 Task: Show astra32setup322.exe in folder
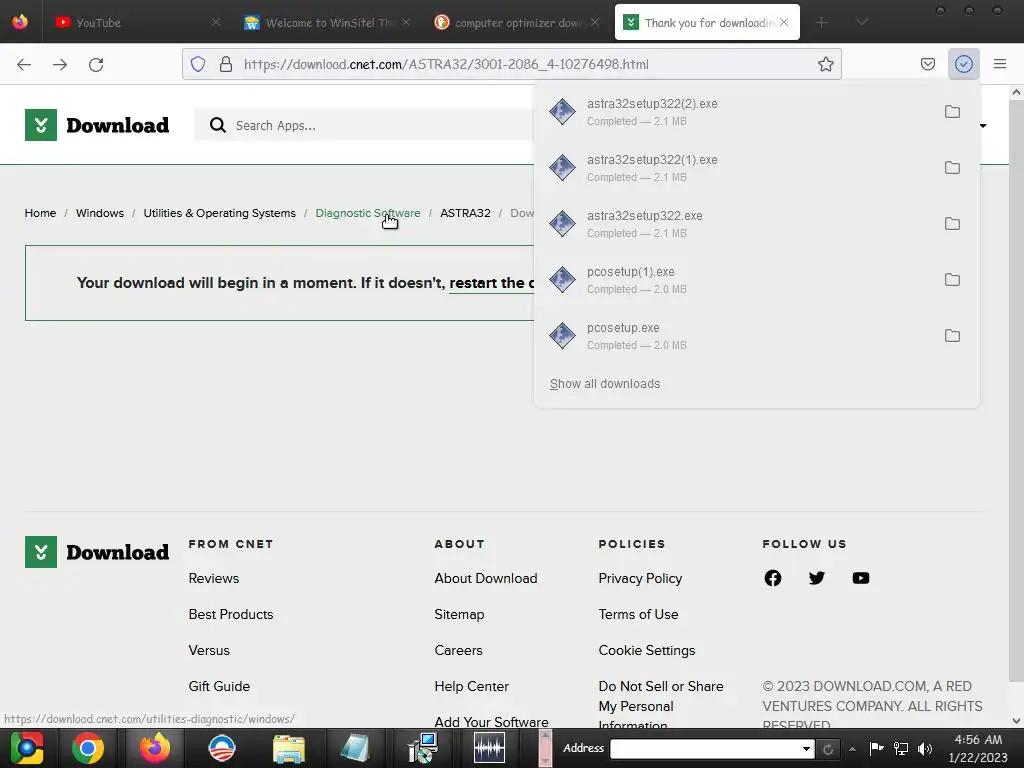point(952,224)
